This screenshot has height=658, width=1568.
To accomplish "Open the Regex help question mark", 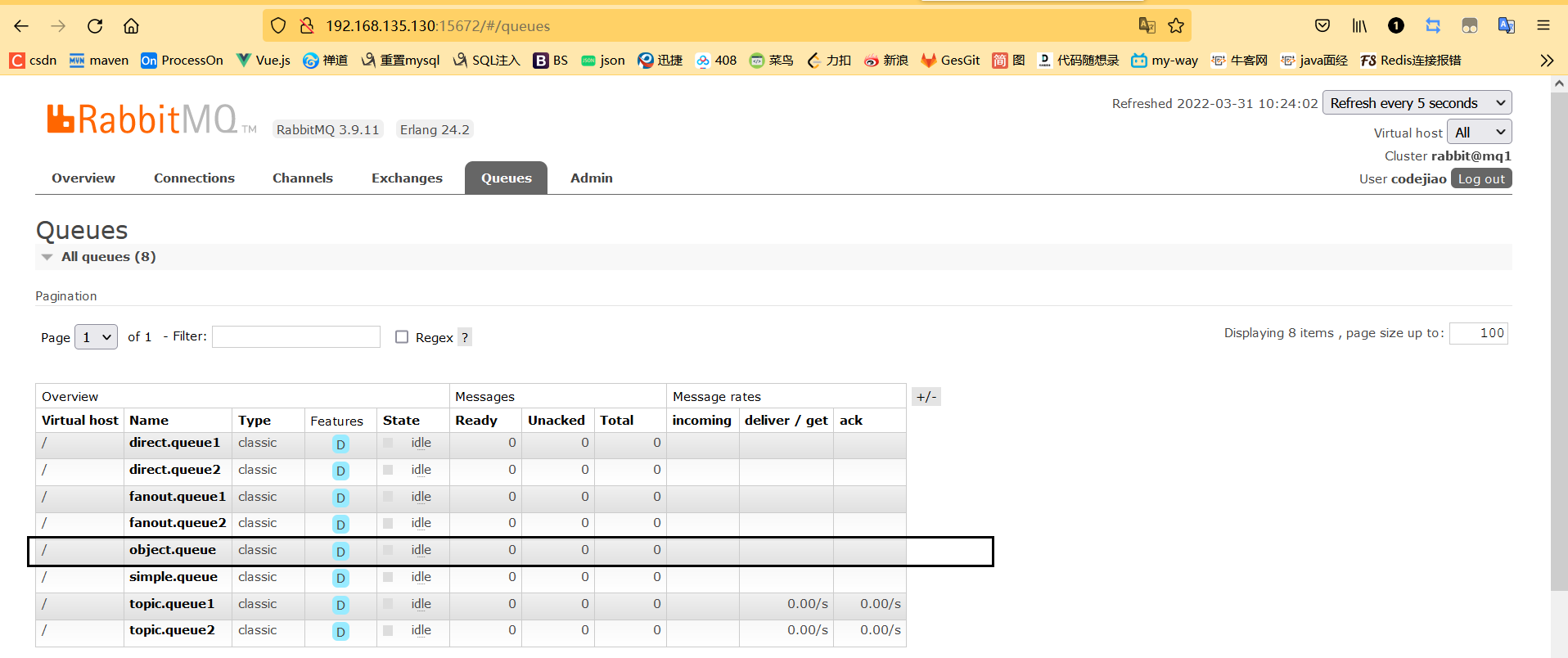I will pyautogui.click(x=464, y=337).
